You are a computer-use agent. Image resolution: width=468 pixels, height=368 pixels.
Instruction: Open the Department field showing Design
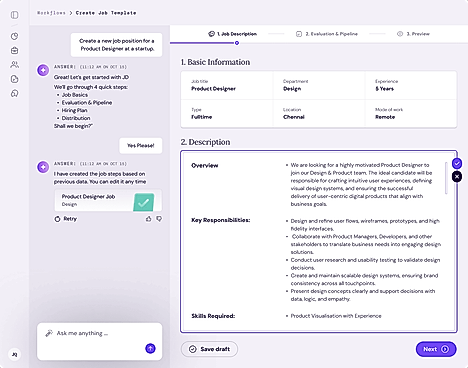pyautogui.click(x=319, y=85)
